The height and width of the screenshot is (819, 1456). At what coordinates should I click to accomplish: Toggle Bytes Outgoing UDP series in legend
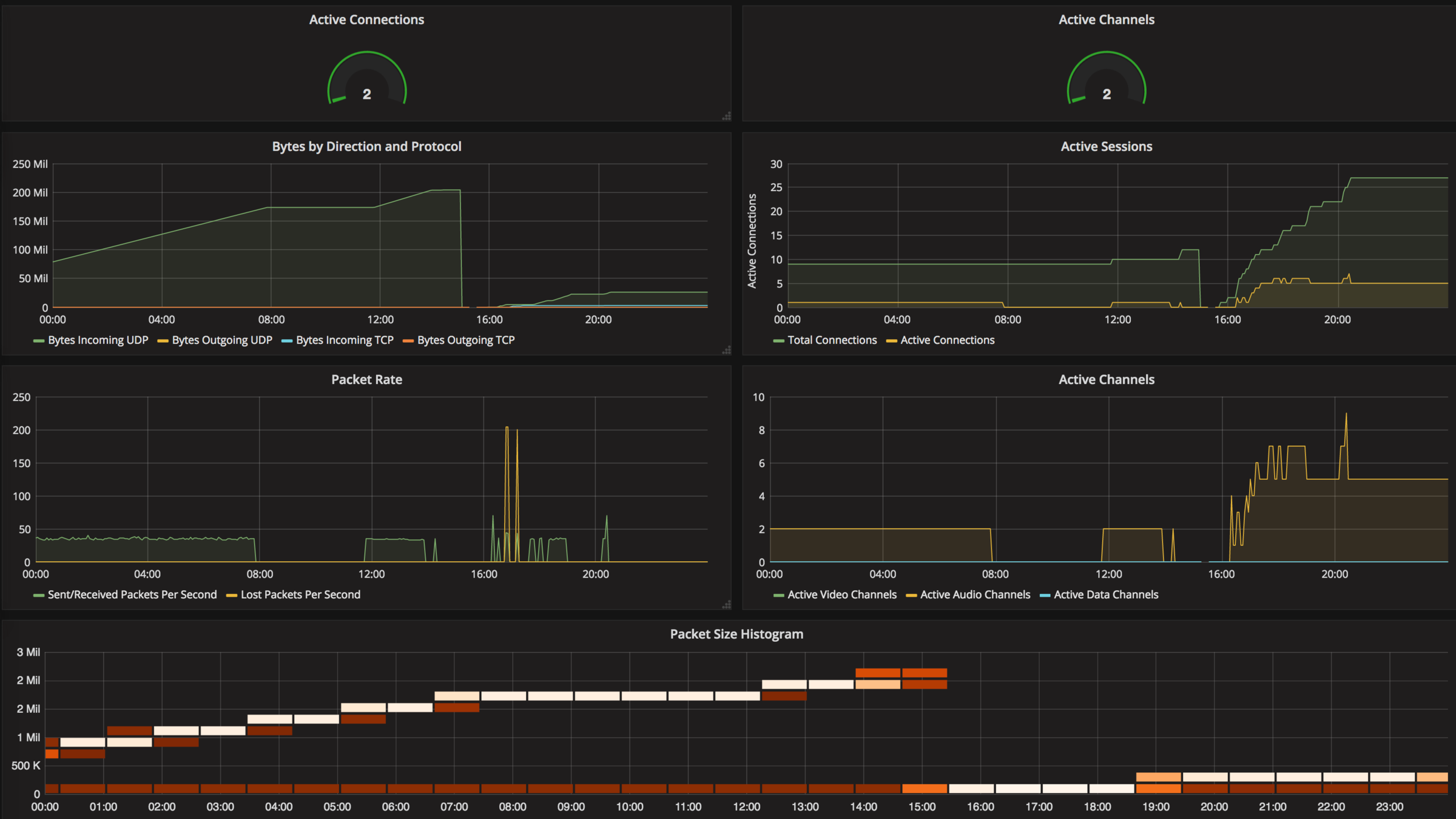[222, 340]
